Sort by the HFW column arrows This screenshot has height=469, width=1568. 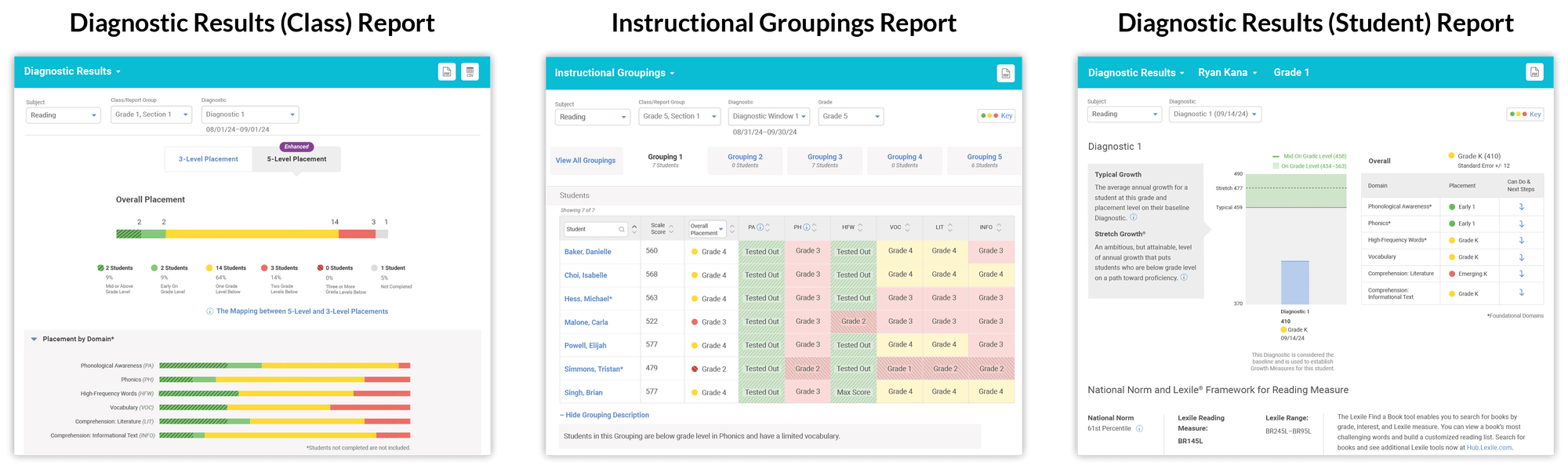[x=860, y=227]
